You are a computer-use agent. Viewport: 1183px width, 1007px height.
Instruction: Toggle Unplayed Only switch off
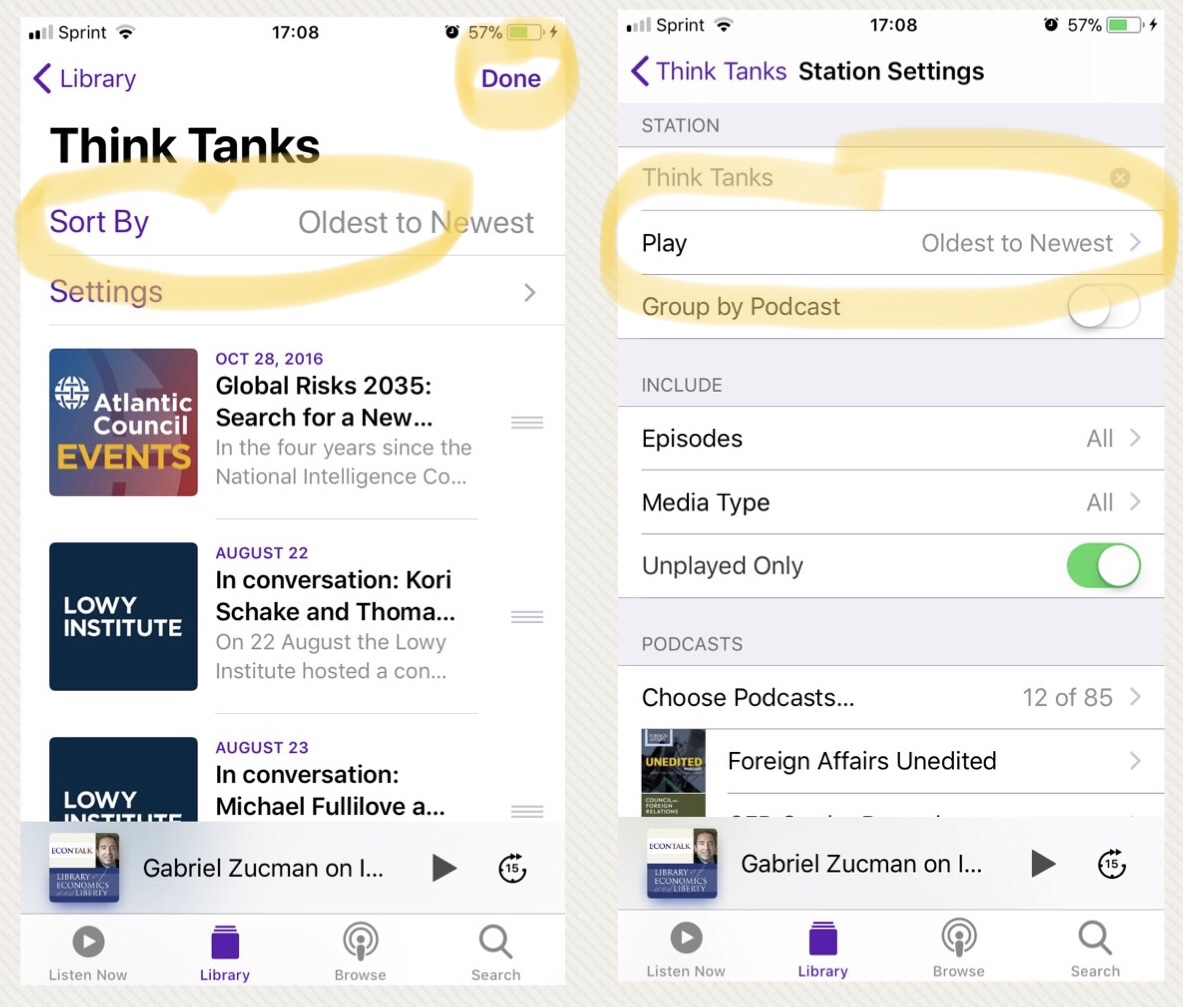[x=1104, y=566]
